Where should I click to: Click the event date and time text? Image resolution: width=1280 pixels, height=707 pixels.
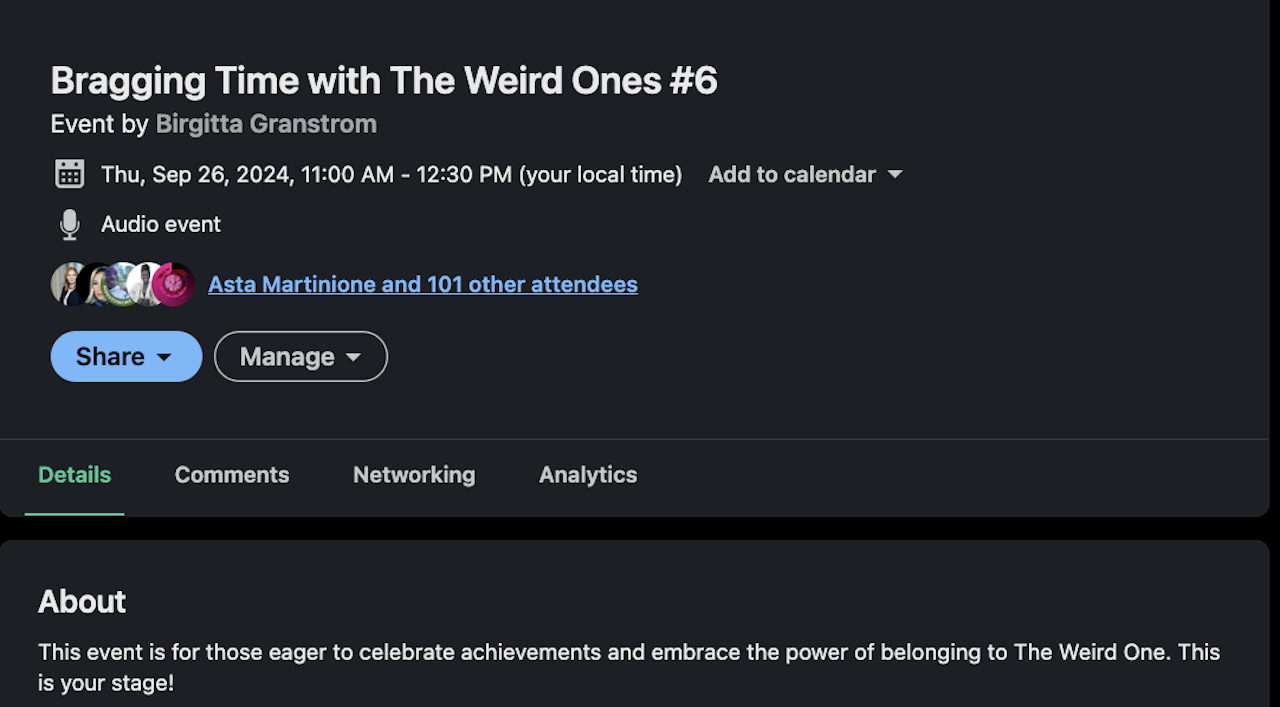point(391,174)
